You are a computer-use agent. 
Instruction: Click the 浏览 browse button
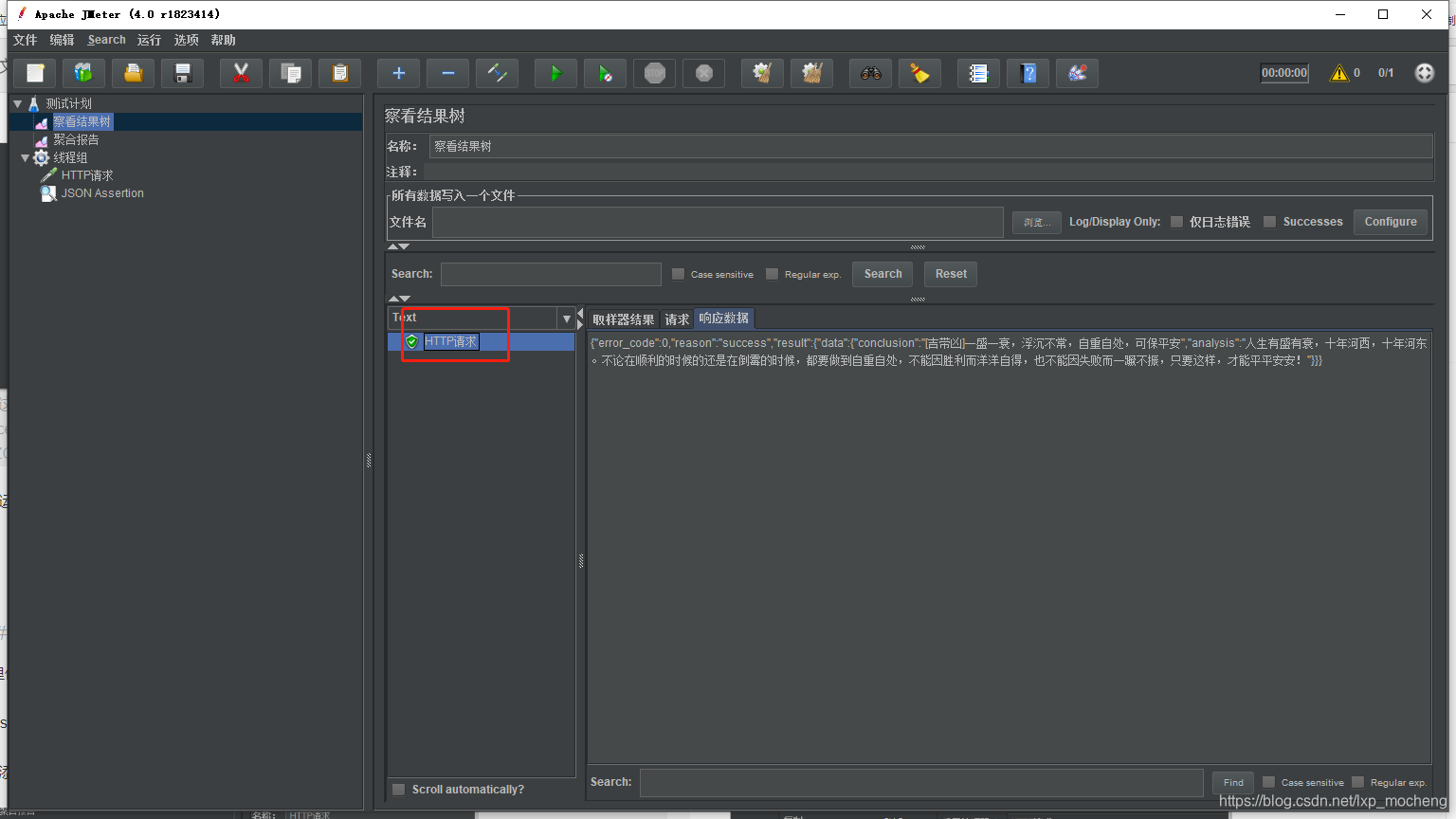1036,222
